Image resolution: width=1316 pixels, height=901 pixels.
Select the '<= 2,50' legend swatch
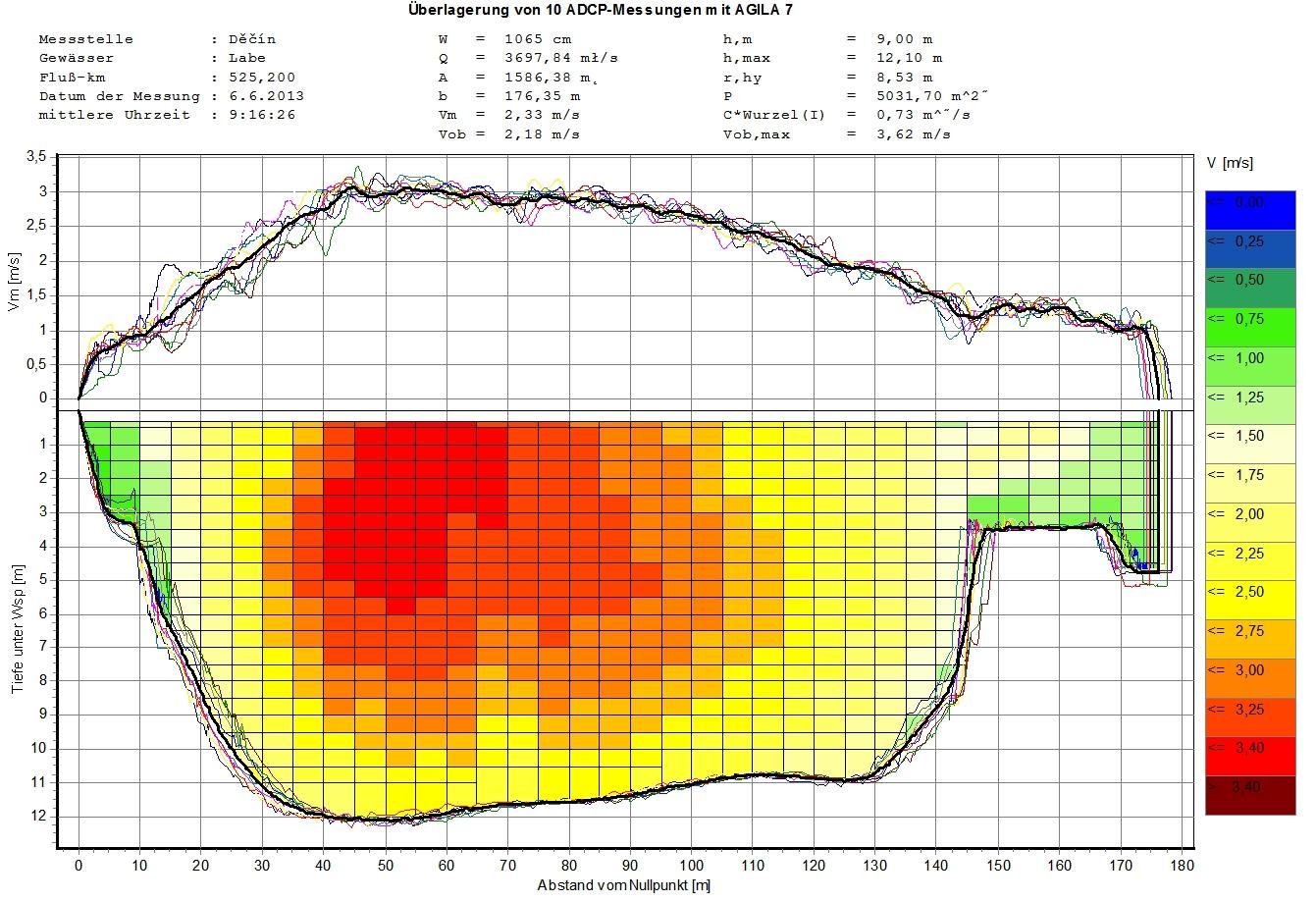coord(1250,598)
